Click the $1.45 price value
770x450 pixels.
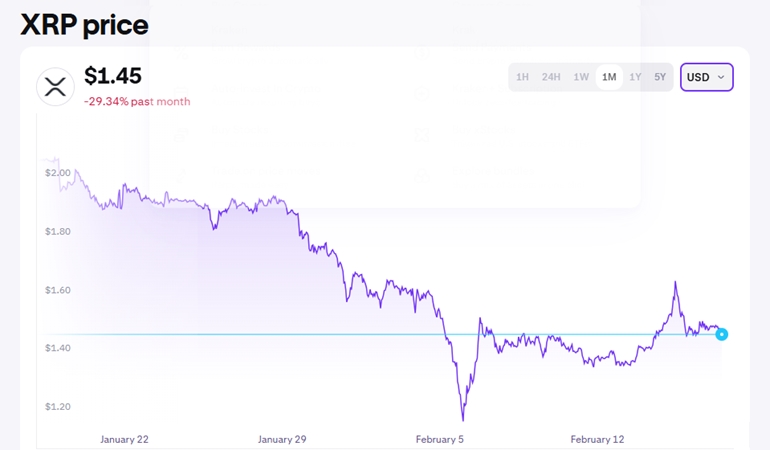pyautogui.click(x=113, y=76)
